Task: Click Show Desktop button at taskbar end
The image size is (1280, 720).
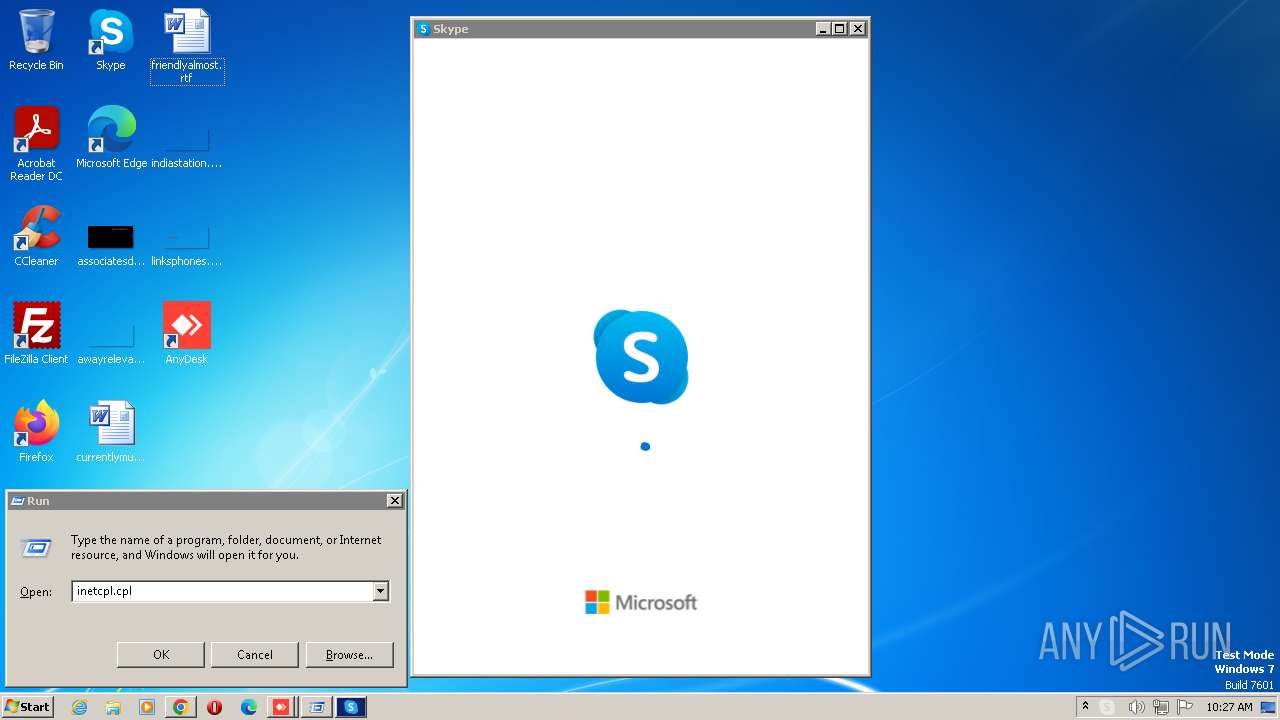Action: 1268,707
